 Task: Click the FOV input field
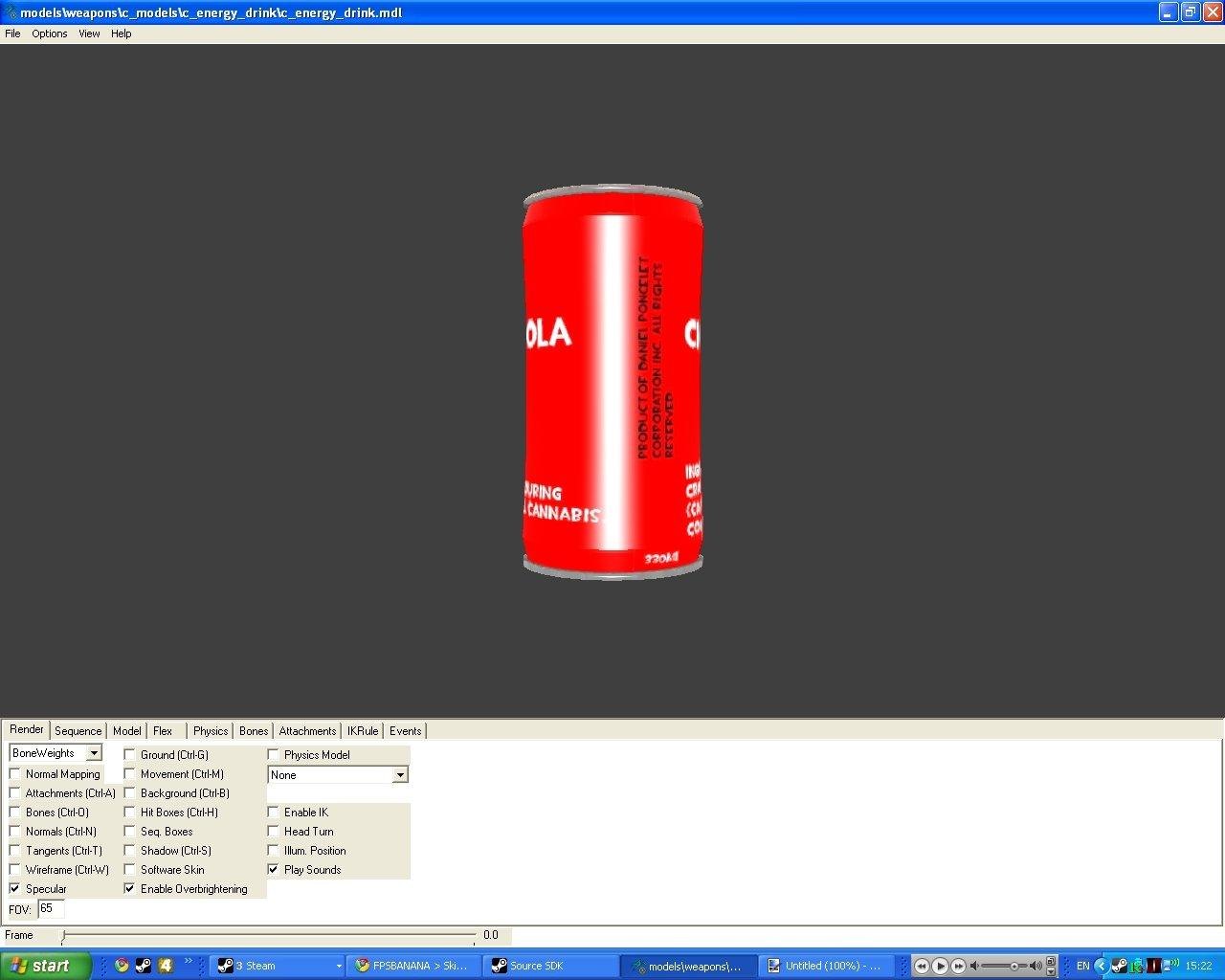[51, 909]
